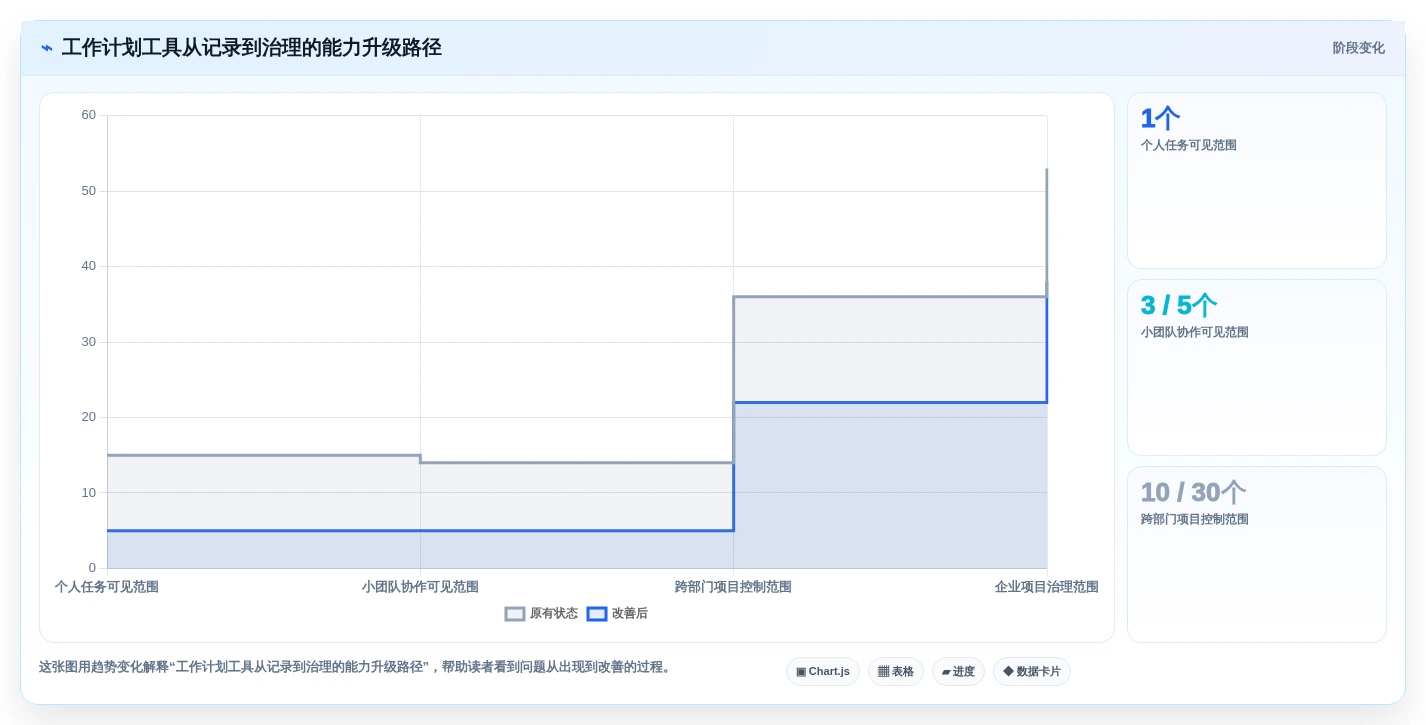Click the chart description sentence below the chart
The height and width of the screenshot is (725, 1426).
coord(357,667)
